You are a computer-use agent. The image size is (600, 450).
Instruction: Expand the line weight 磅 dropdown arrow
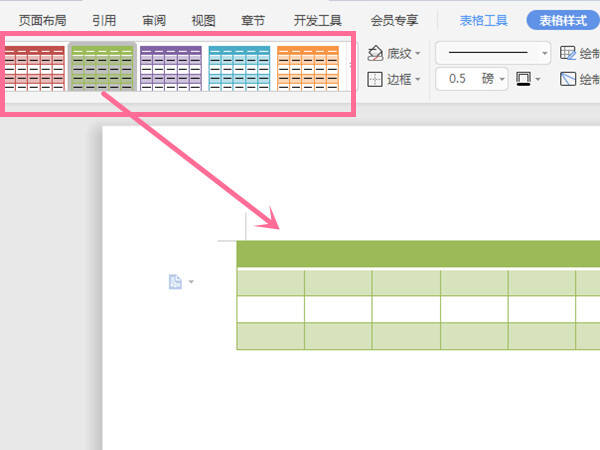coord(502,79)
